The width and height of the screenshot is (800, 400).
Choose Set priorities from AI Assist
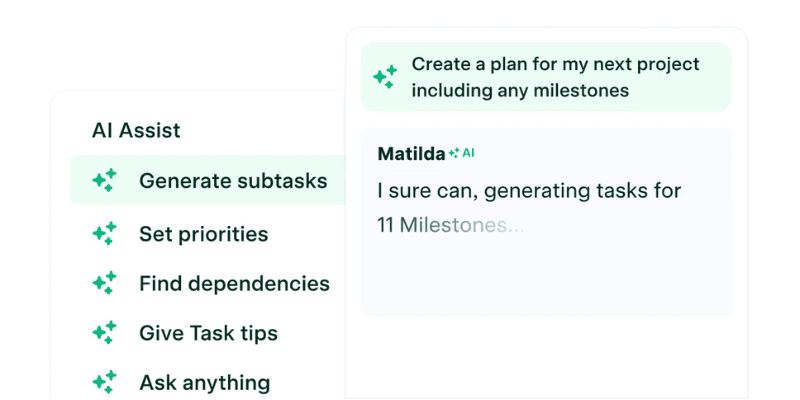click(203, 234)
